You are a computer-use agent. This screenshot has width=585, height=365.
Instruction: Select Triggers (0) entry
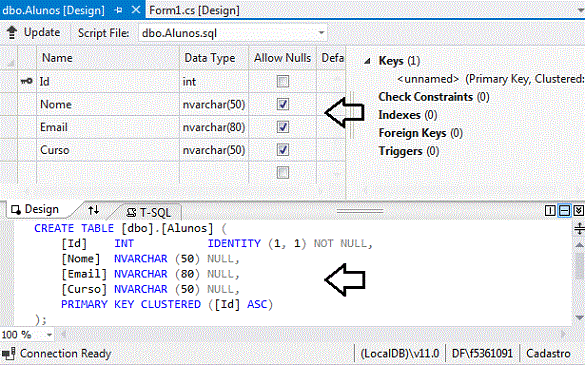click(x=409, y=151)
